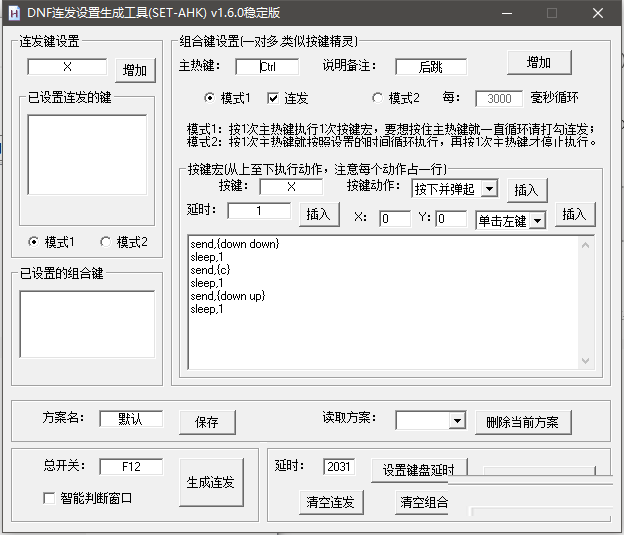Choose 模式2 under the 已设置连发的键 list
Image resolution: width=624 pixels, height=535 pixels.
tap(104, 242)
